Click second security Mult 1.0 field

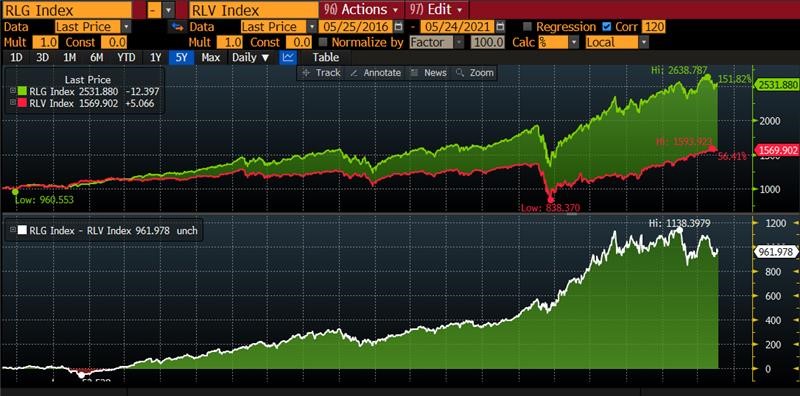[x=230, y=42]
